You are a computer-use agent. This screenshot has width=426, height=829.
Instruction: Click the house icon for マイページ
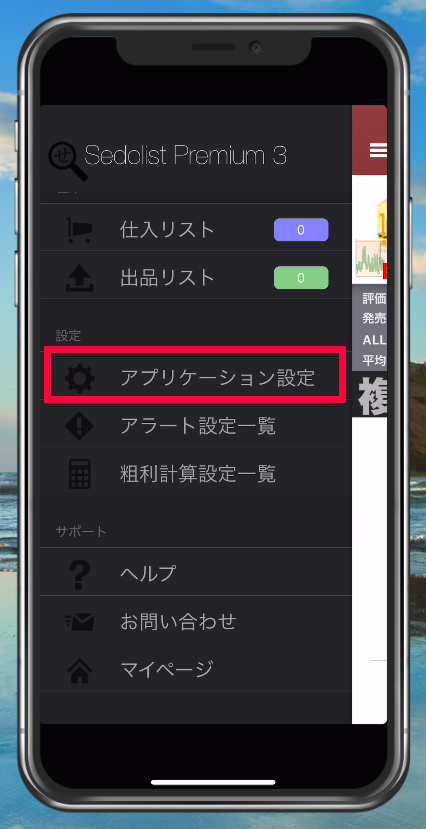click(x=79, y=670)
